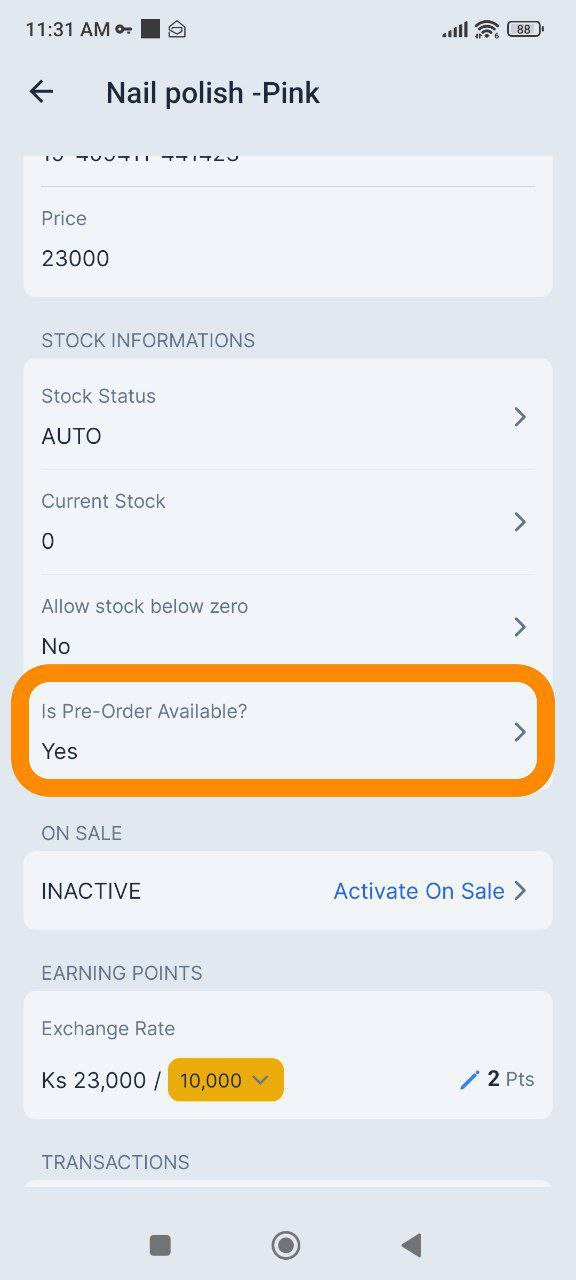Tap the Android back triangle button
576x1280 pixels.
coord(411,1245)
